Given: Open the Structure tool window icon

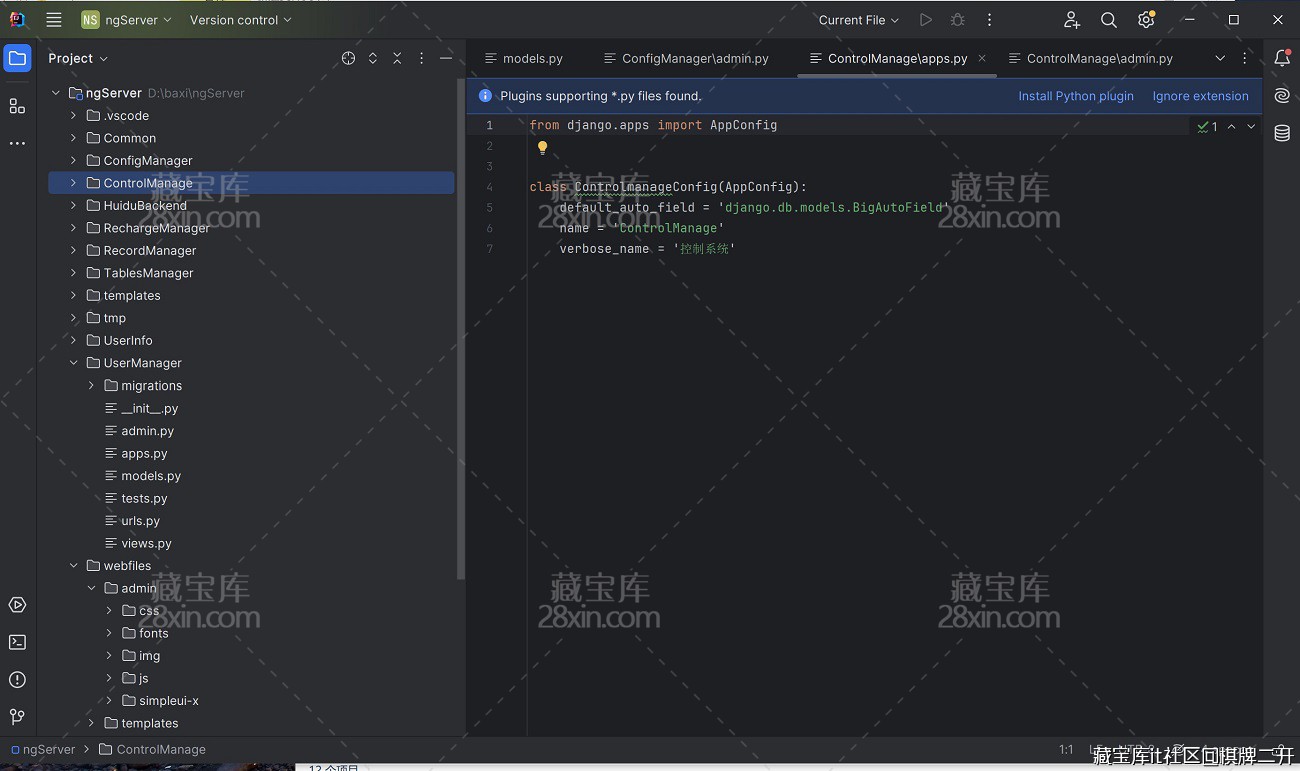Looking at the screenshot, I should [x=17, y=106].
